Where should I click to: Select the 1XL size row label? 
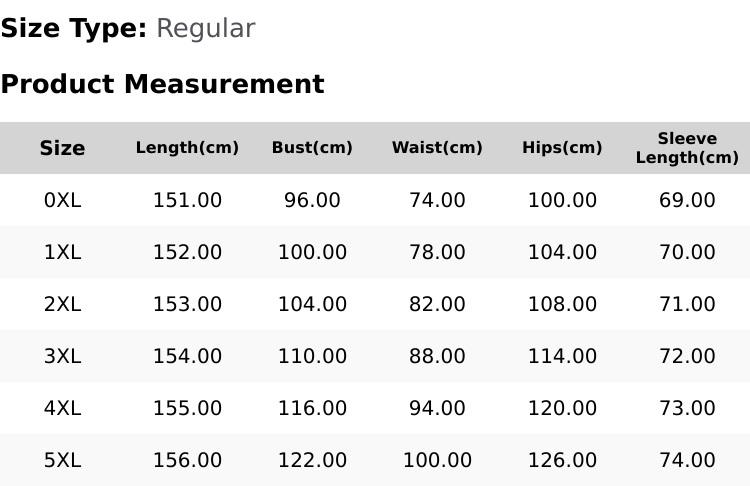click(x=62, y=252)
